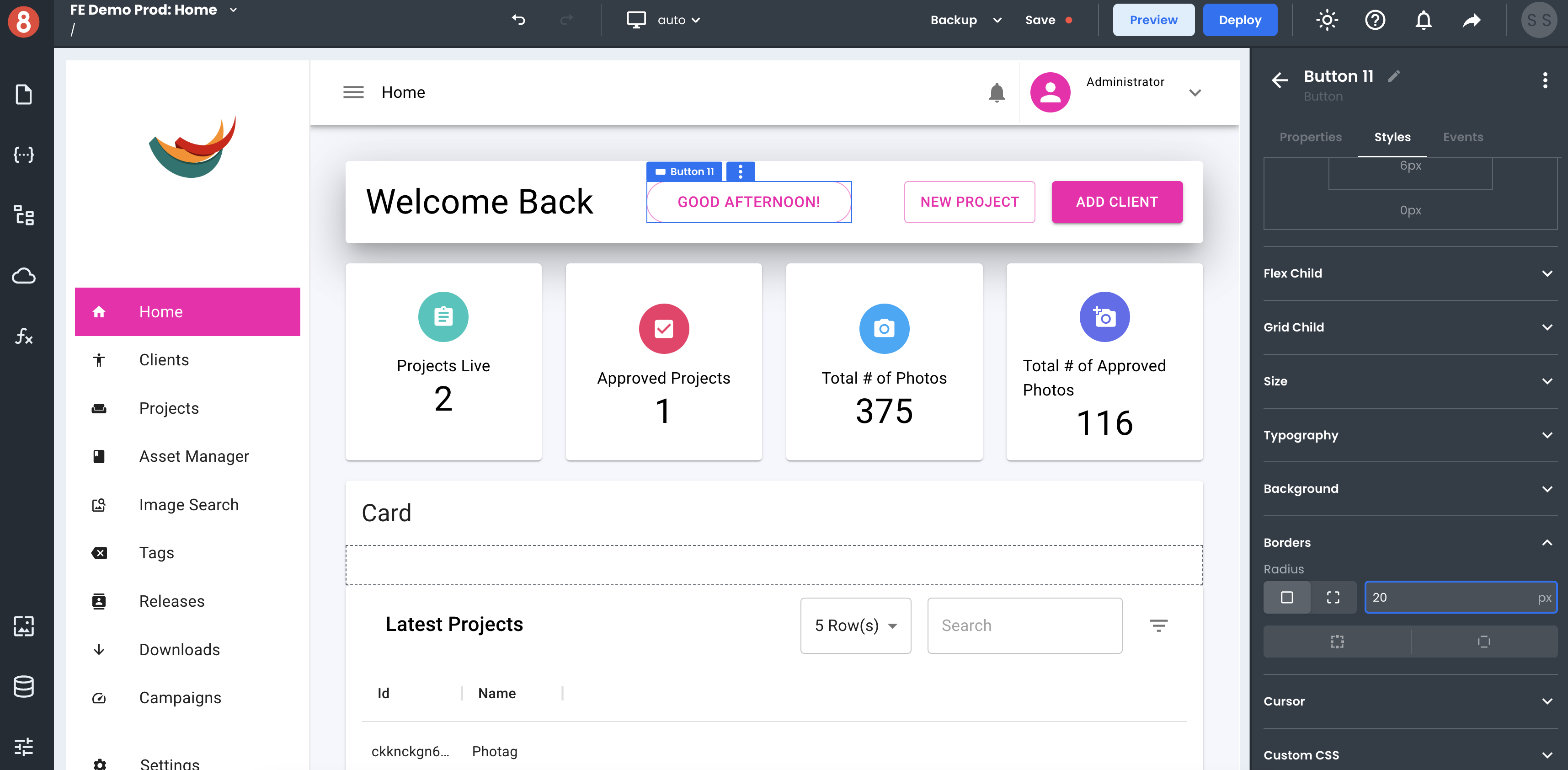Open the database sidebar icon
The height and width of the screenshot is (770, 1568).
point(24,687)
